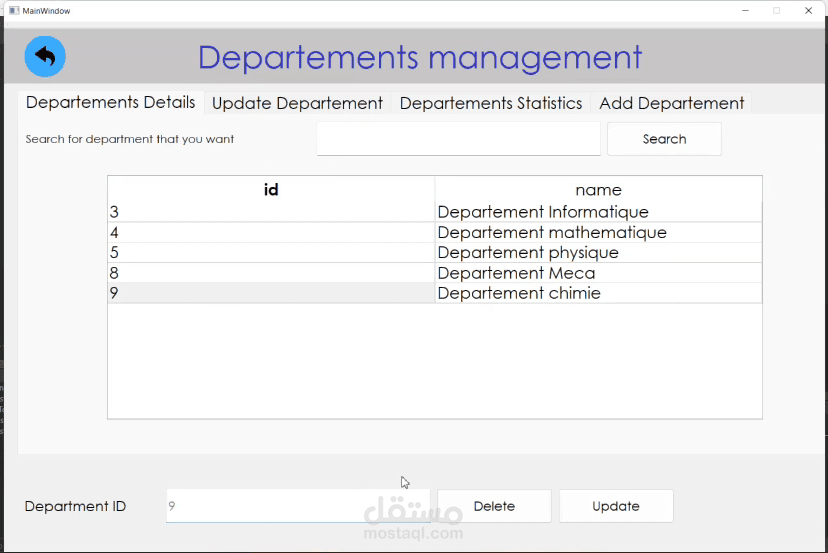828x553 pixels.
Task: Click the blue back arrow icon
Action: tap(45, 57)
